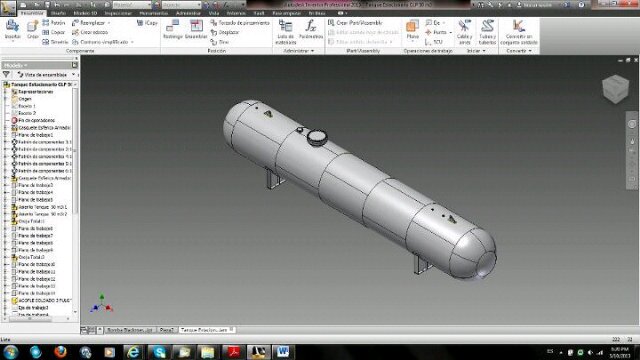Click the navigation wheel on navigation bar

click(x=632, y=124)
